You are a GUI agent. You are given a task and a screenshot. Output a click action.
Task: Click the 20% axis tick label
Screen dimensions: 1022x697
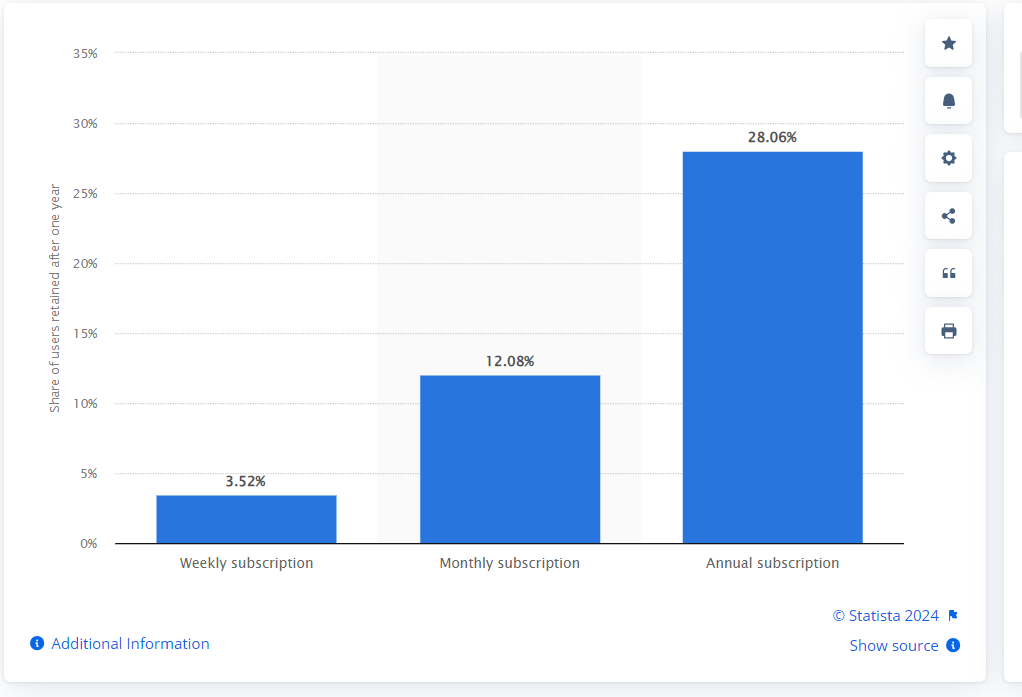click(x=85, y=263)
